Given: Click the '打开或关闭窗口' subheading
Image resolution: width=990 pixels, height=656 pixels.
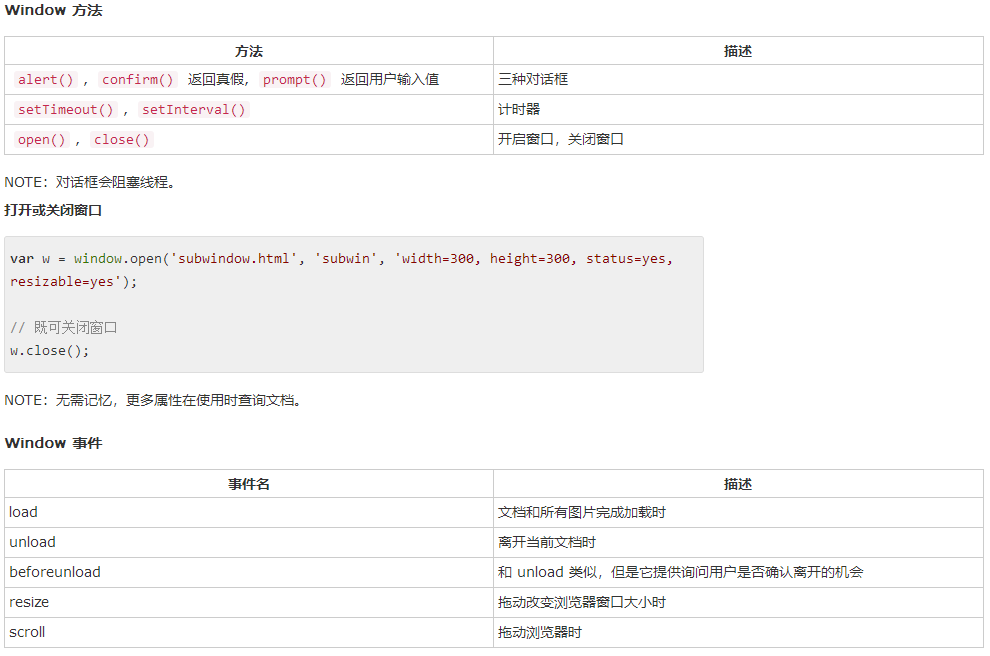Looking at the screenshot, I should 53,210.
